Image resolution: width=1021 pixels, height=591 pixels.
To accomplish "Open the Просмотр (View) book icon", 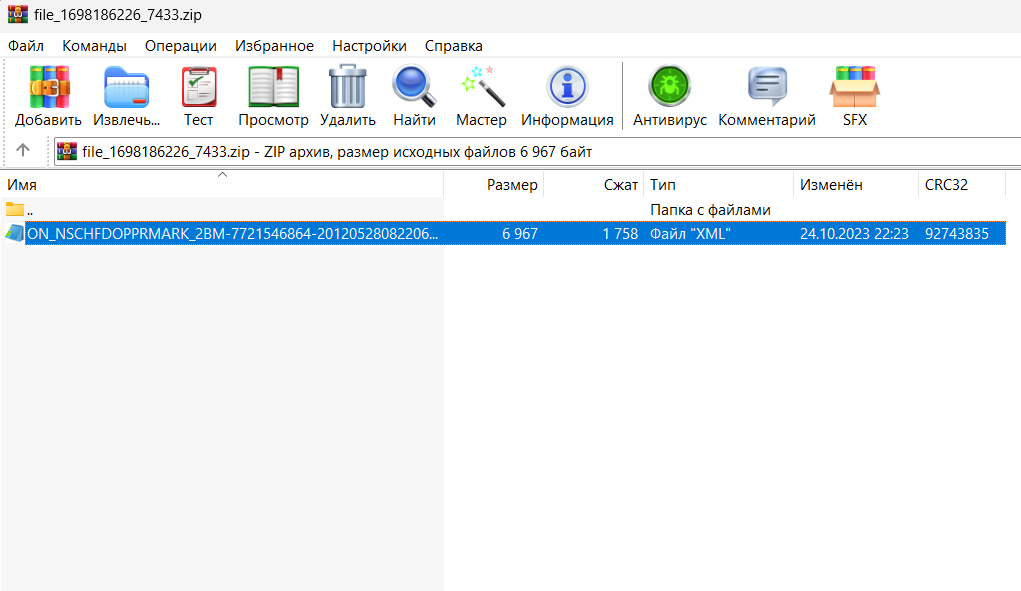I will (x=273, y=87).
